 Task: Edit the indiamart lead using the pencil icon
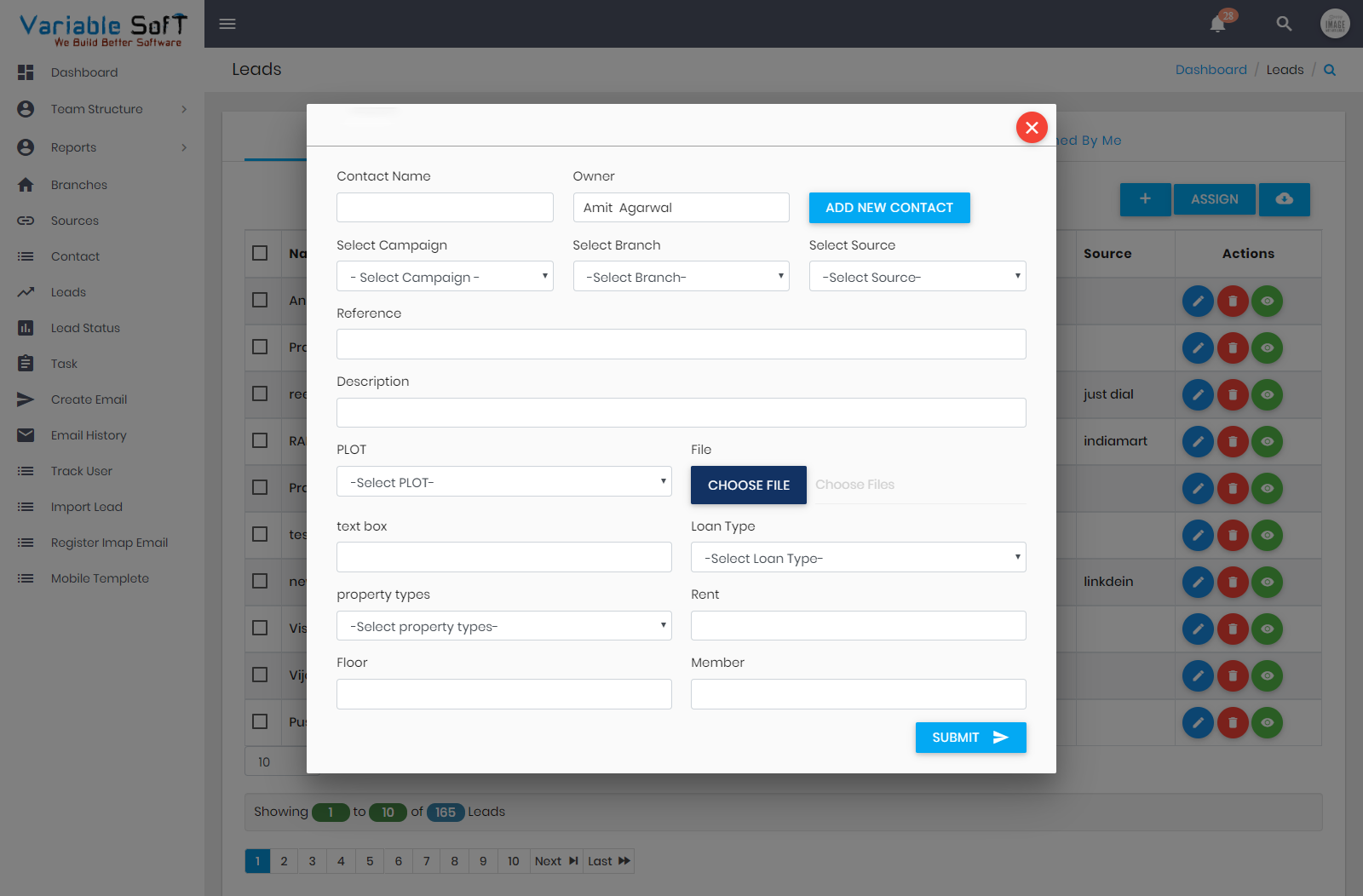pyautogui.click(x=1198, y=441)
